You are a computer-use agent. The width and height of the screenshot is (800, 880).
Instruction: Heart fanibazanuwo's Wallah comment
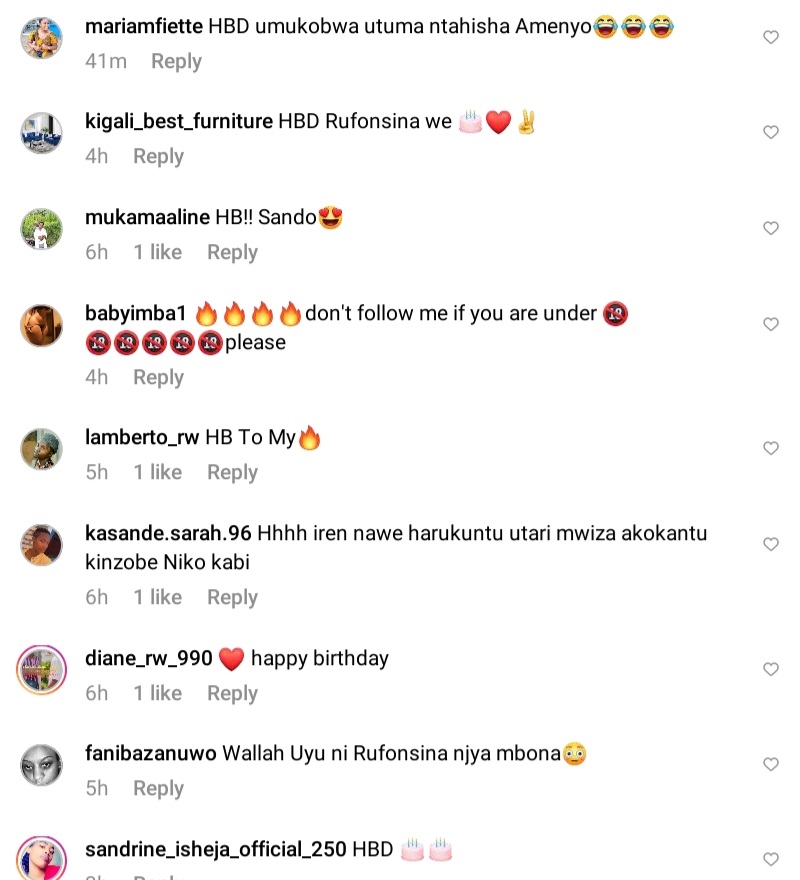pos(771,764)
